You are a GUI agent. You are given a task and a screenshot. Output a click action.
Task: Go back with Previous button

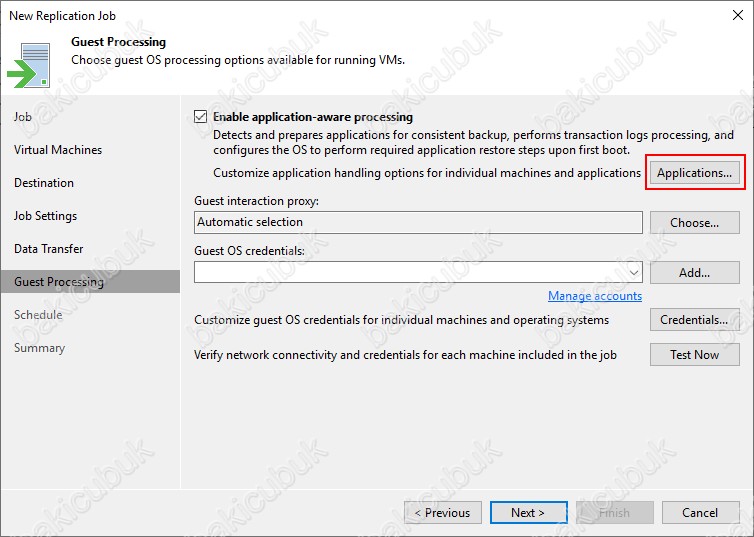coord(442,513)
